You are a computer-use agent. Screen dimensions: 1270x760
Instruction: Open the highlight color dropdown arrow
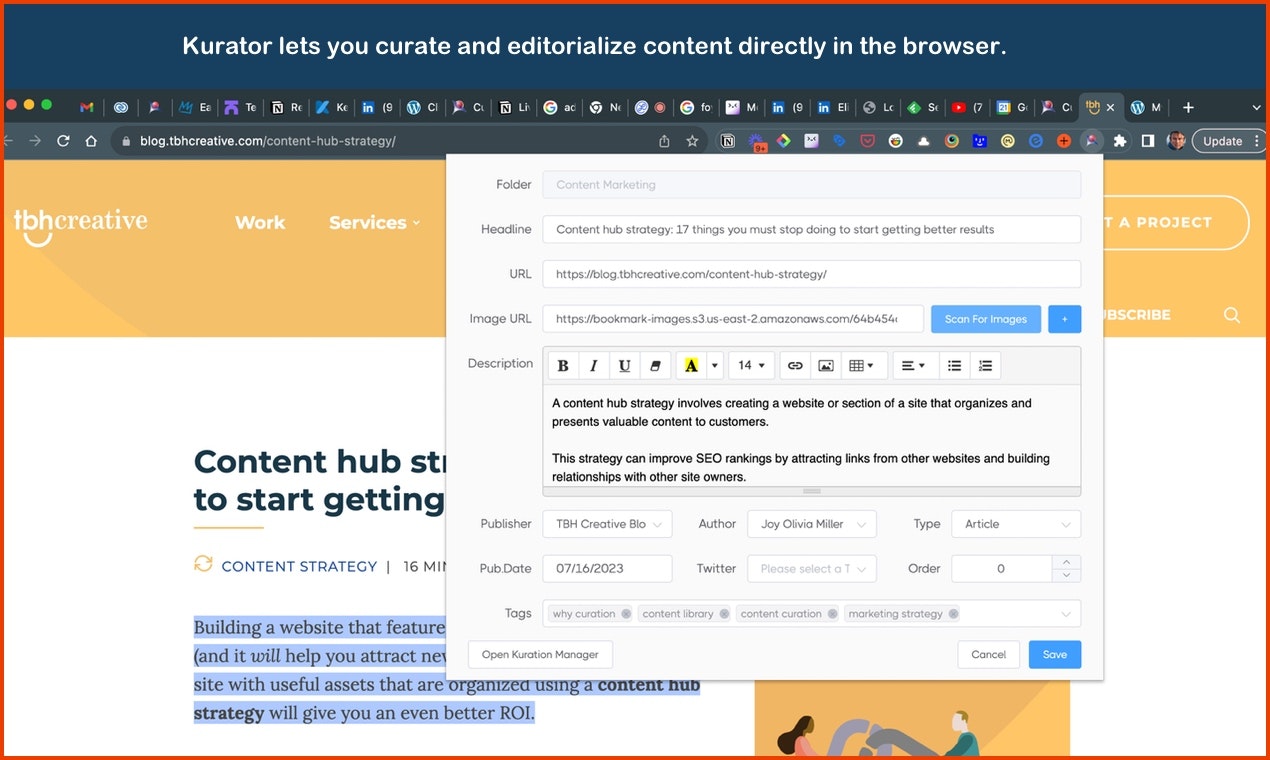[714, 366]
